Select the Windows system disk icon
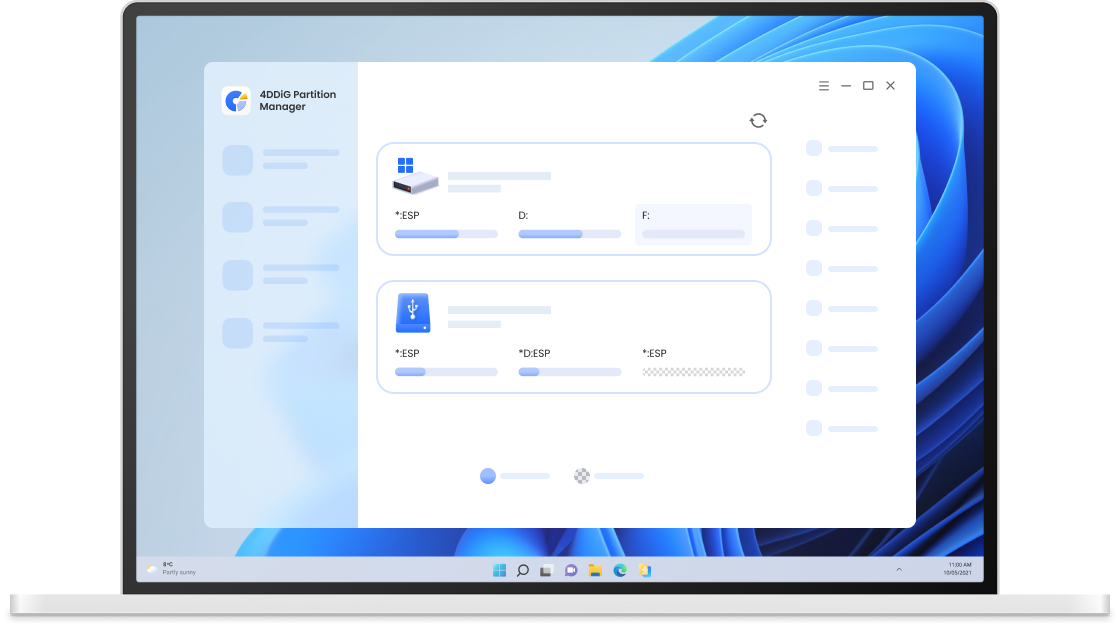This screenshot has width=1120, height=625. pyautogui.click(x=414, y=176)
